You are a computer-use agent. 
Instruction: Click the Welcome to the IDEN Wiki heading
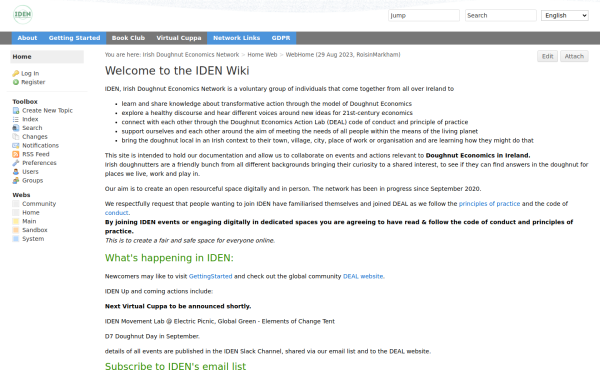tap(177, 71)
